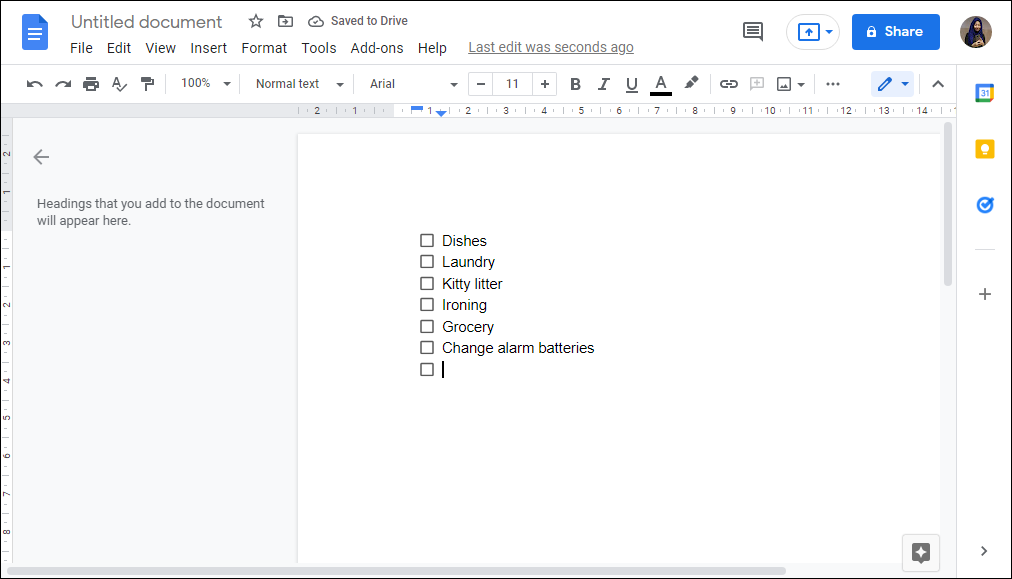This screenshot has height=579, width=1012.
Task: Increase the font size
Action: click(x=545, y=84)
